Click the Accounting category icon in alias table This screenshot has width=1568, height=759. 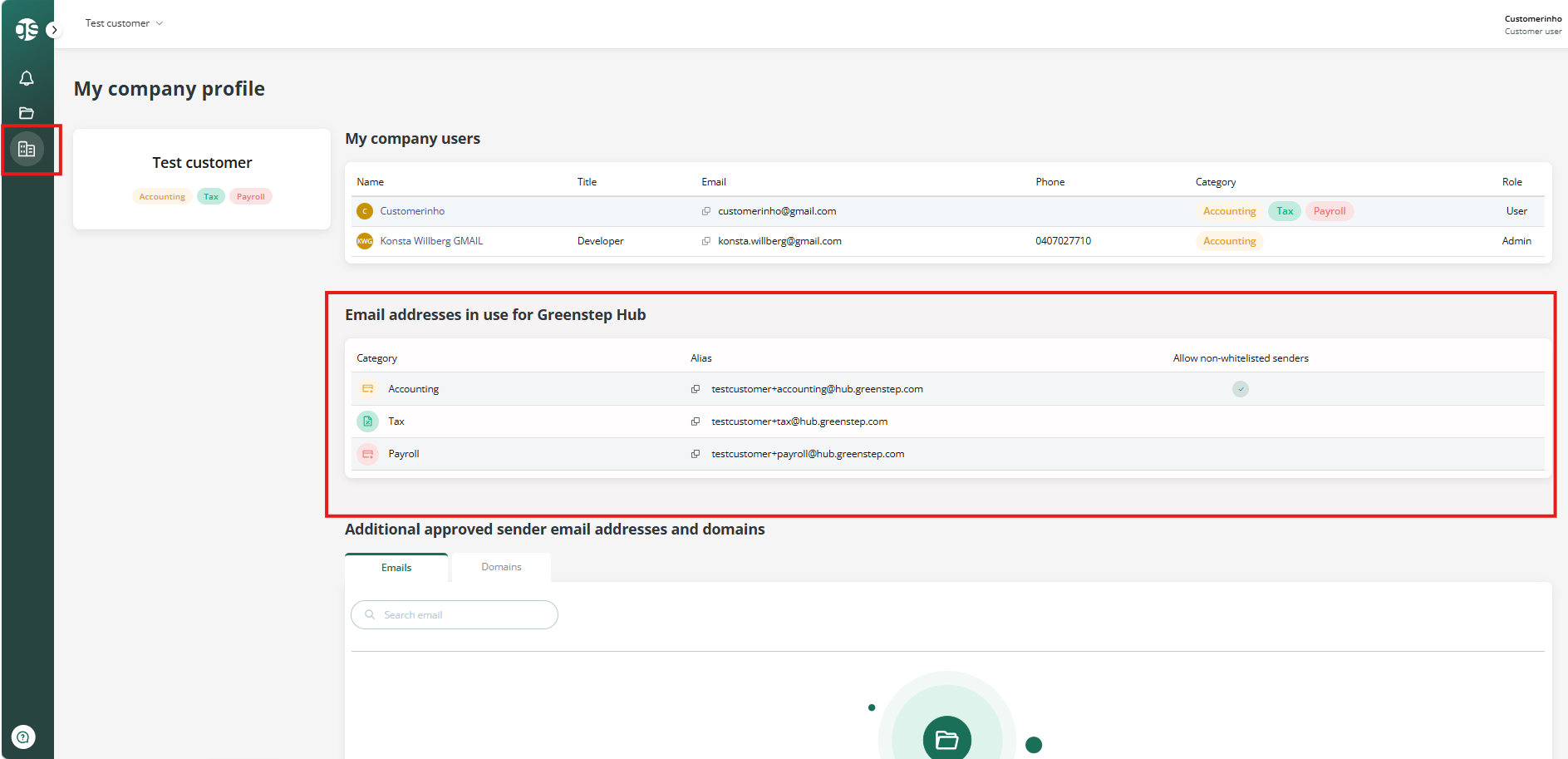(367, 389)
